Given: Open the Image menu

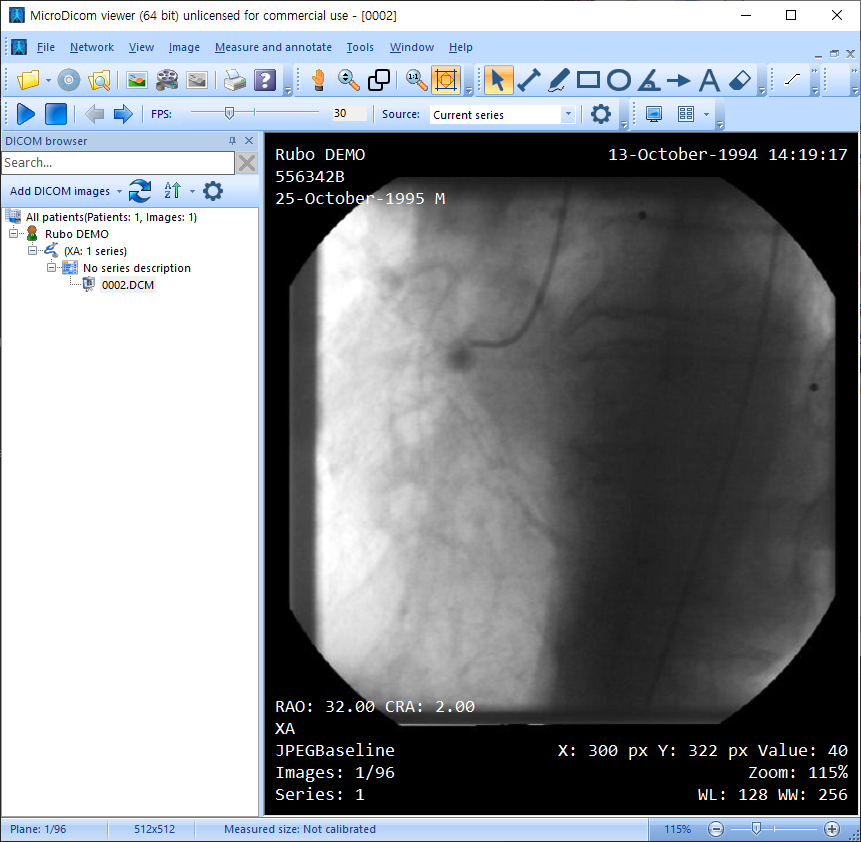Looking at the screenshot, I should tap(184, 47).
